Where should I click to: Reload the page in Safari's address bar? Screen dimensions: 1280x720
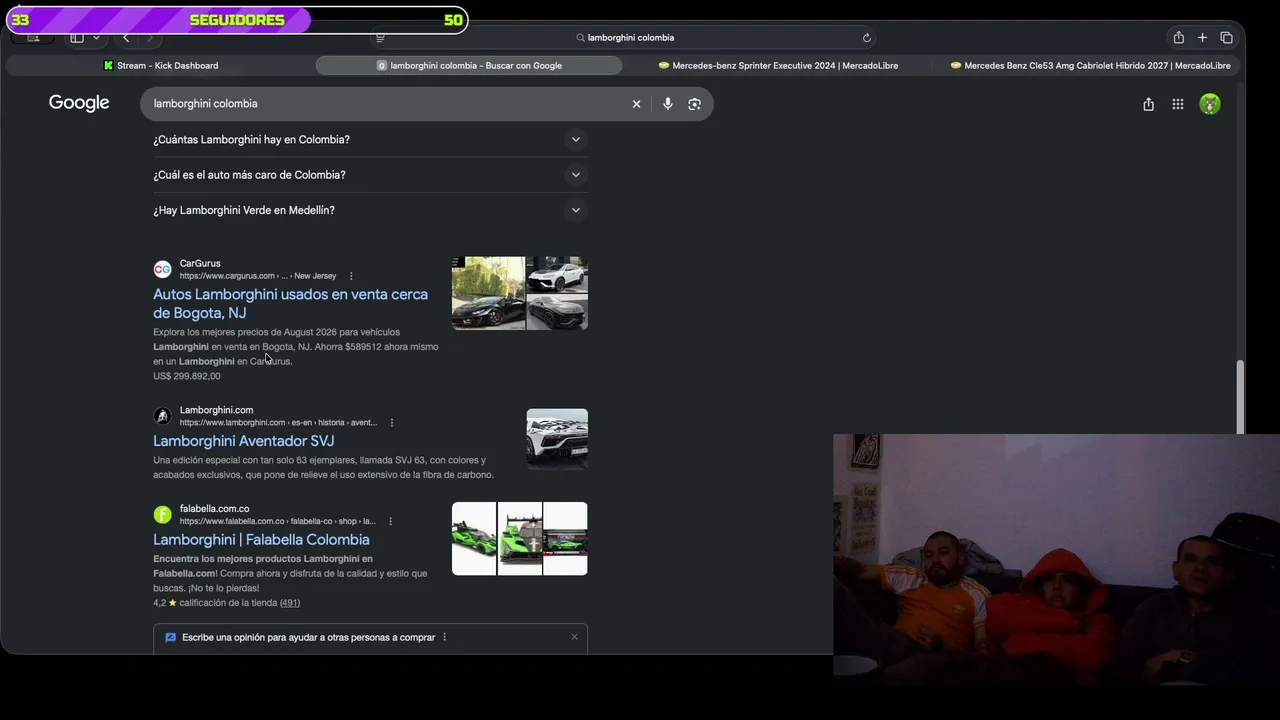pyautogui.click(x=867, y=38)
